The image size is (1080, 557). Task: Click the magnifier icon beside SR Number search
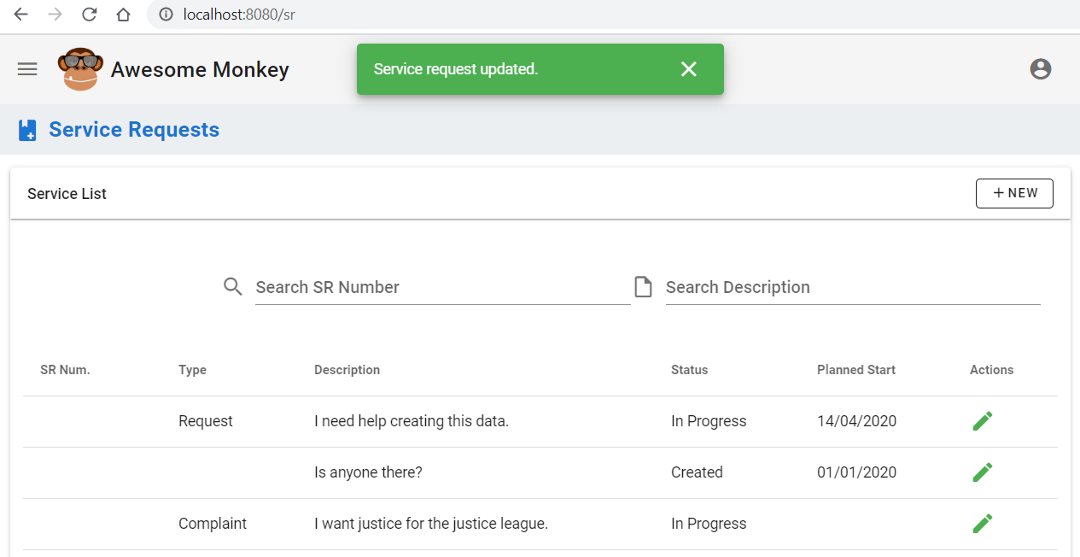coord(233,286)
